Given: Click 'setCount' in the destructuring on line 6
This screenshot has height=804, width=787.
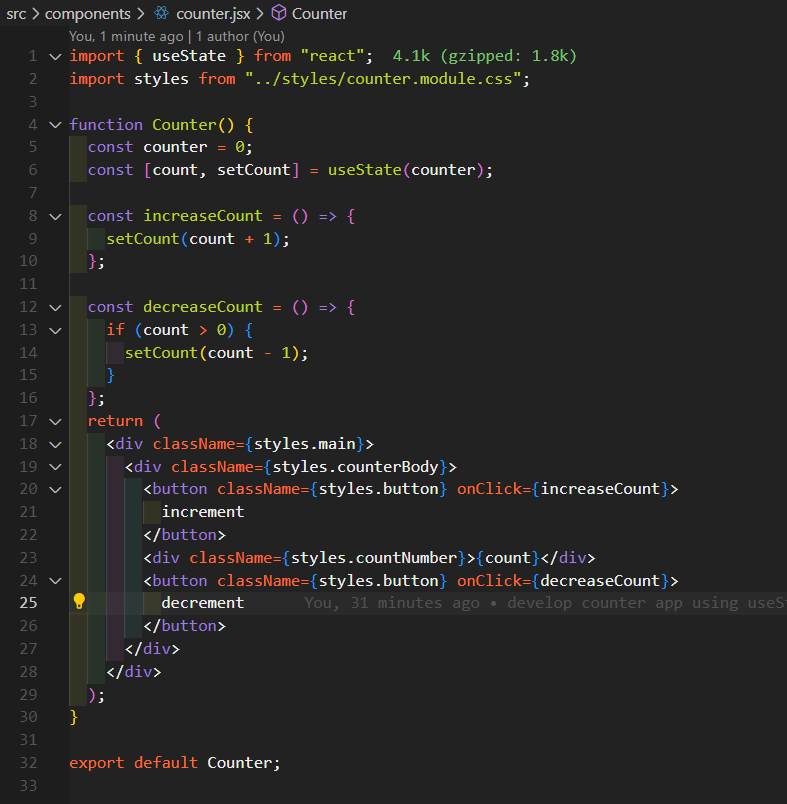Looking at the screenshot, I should 254,170.
